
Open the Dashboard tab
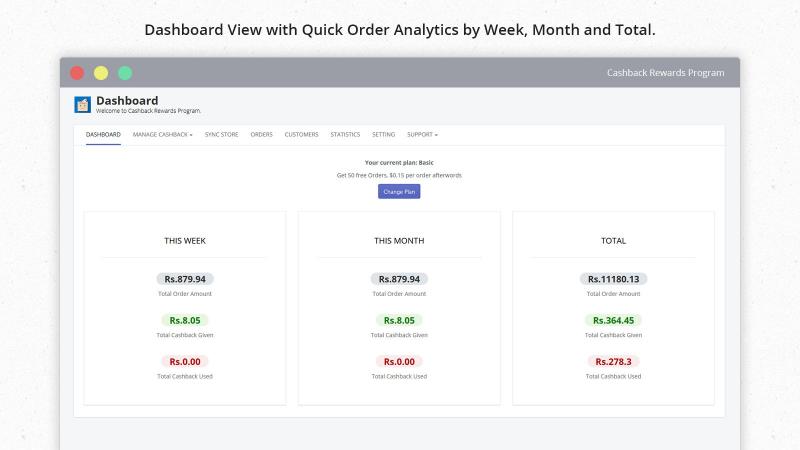click(x=103, y=135)
